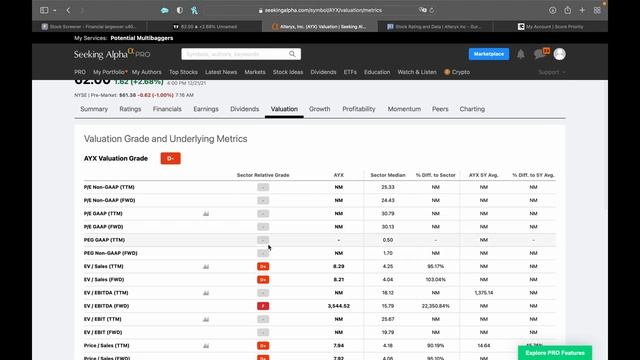Open the Latest News menu

tap(221, 72)
